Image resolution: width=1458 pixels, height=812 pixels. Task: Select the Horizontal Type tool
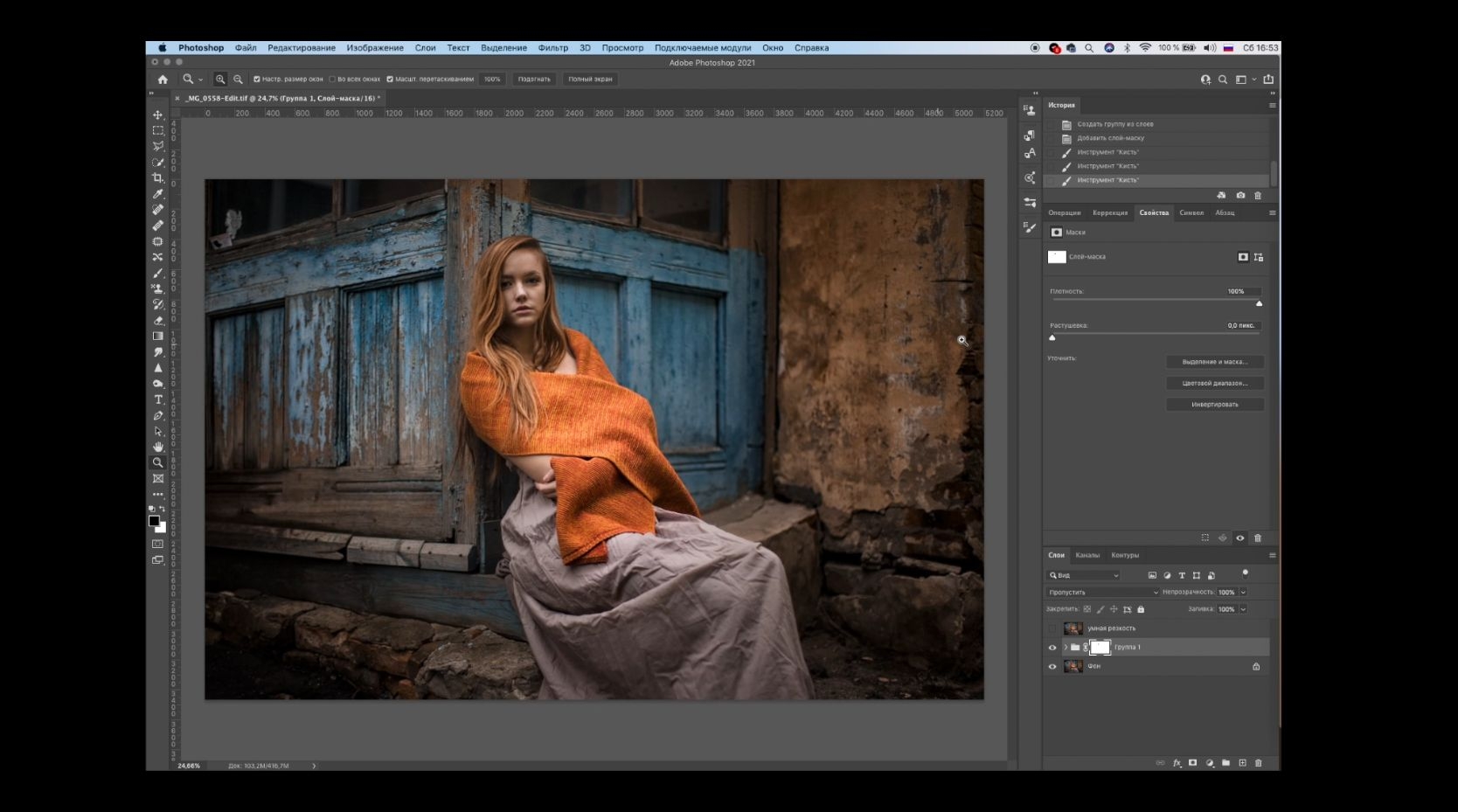click(158, 399)
